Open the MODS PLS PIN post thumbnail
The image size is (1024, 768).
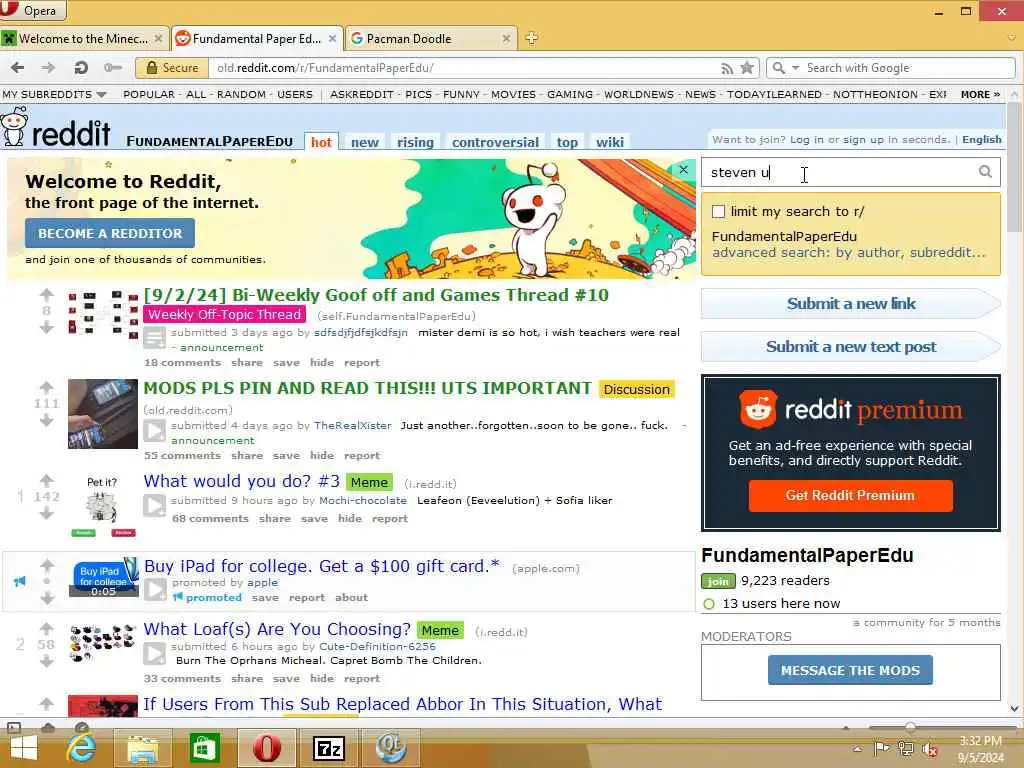pos(103,414)
